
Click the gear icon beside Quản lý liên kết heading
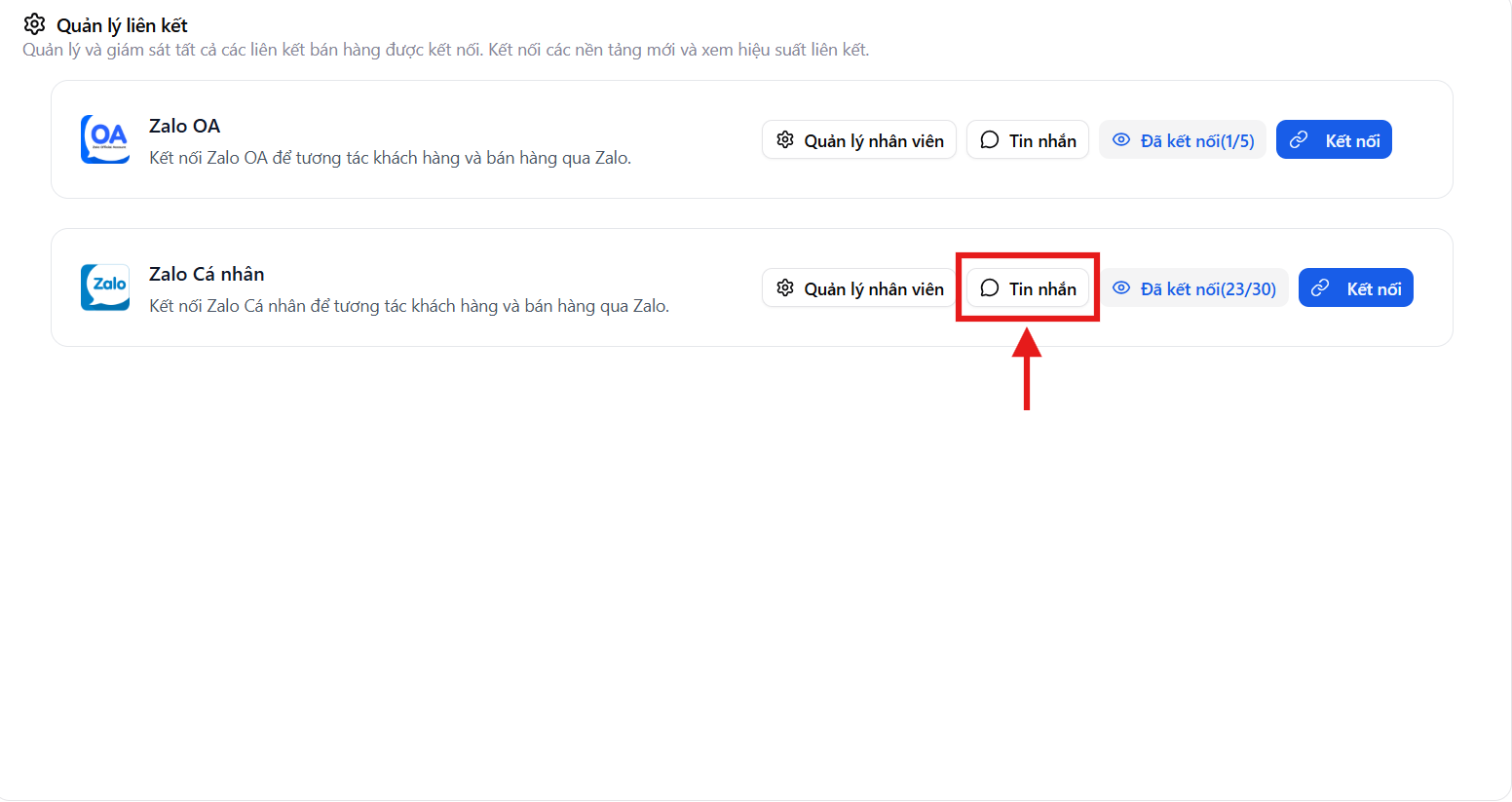(34, 24)
